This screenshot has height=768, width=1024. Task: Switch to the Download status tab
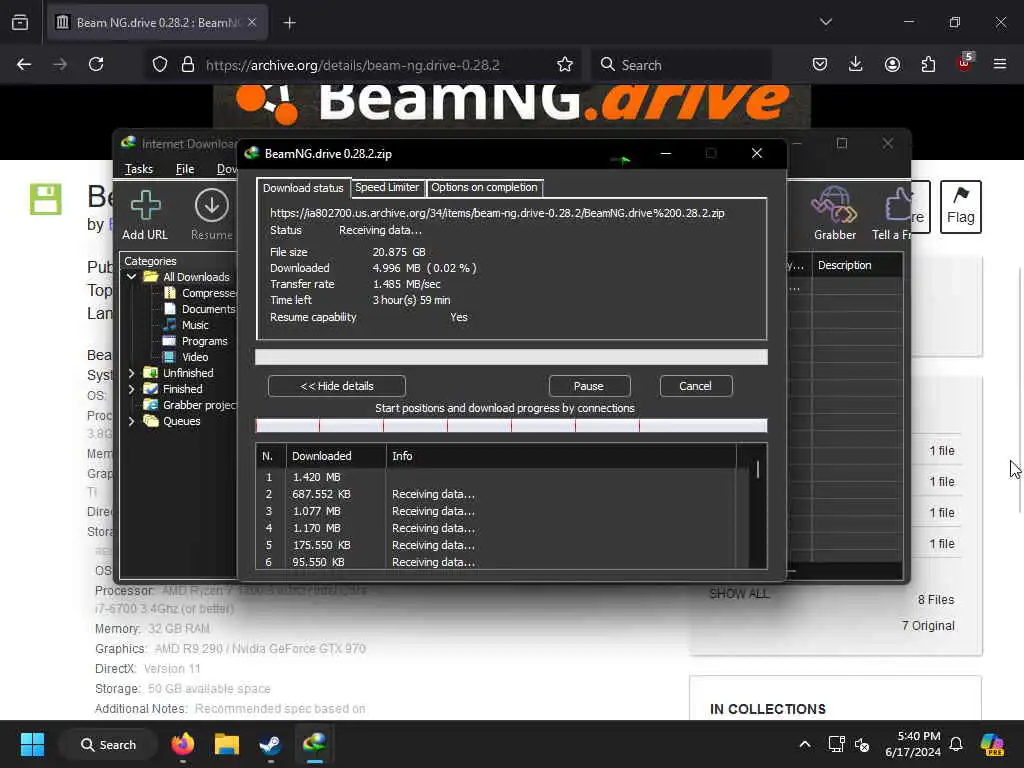pos(303,188)
